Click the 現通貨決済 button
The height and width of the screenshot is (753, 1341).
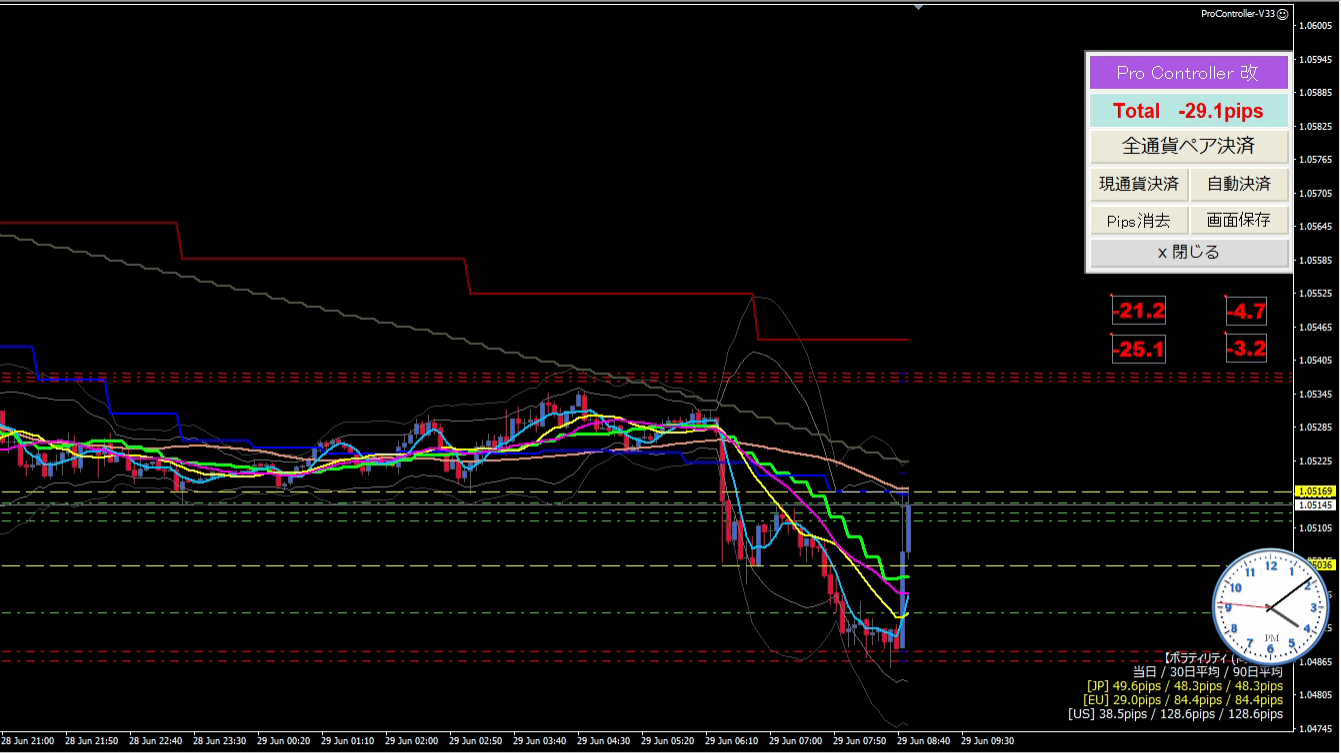coord(1138,184)
